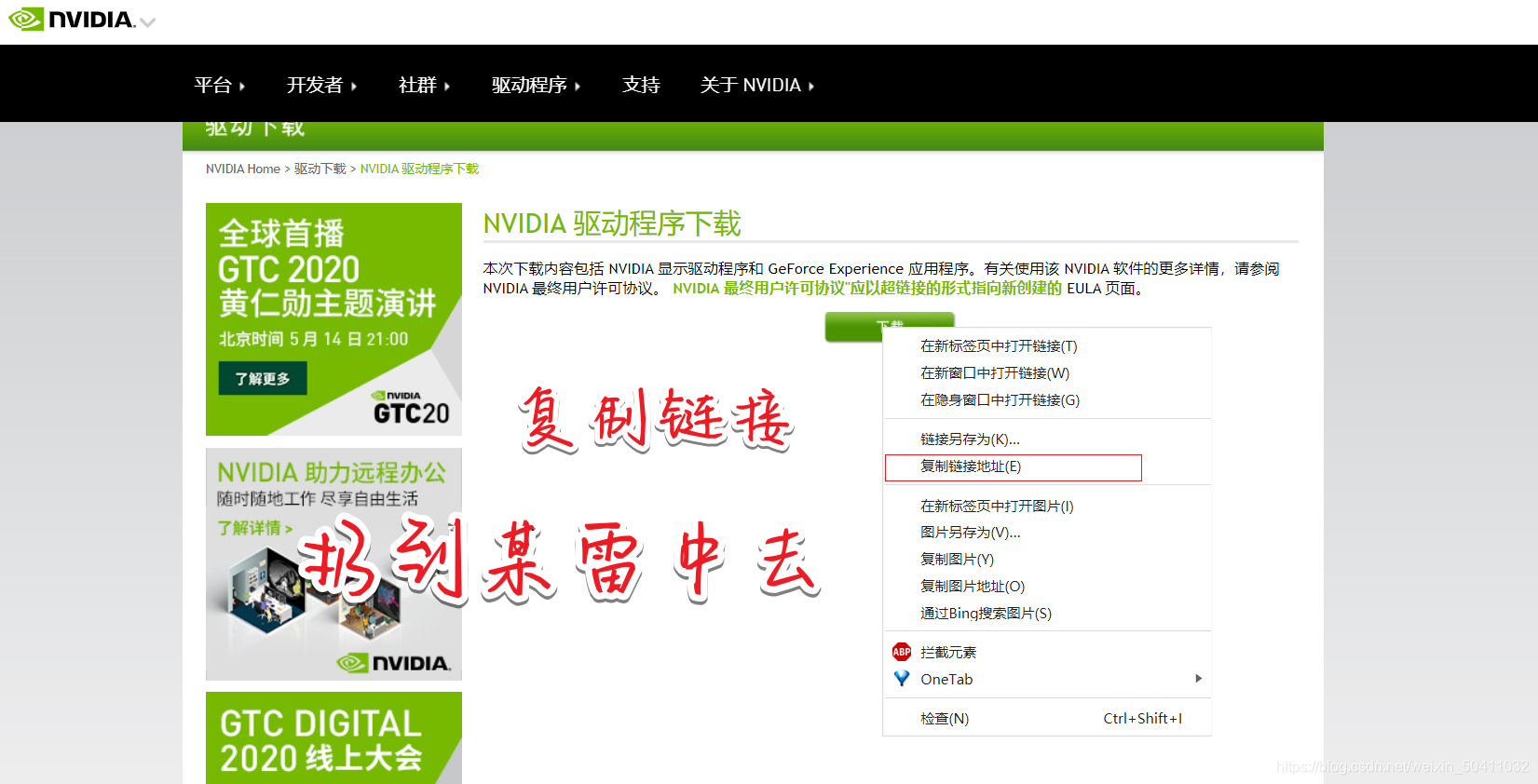
Task: Click 了解详情 link on remote work banner
Action: pyautogui.click(x=255, y=528)
